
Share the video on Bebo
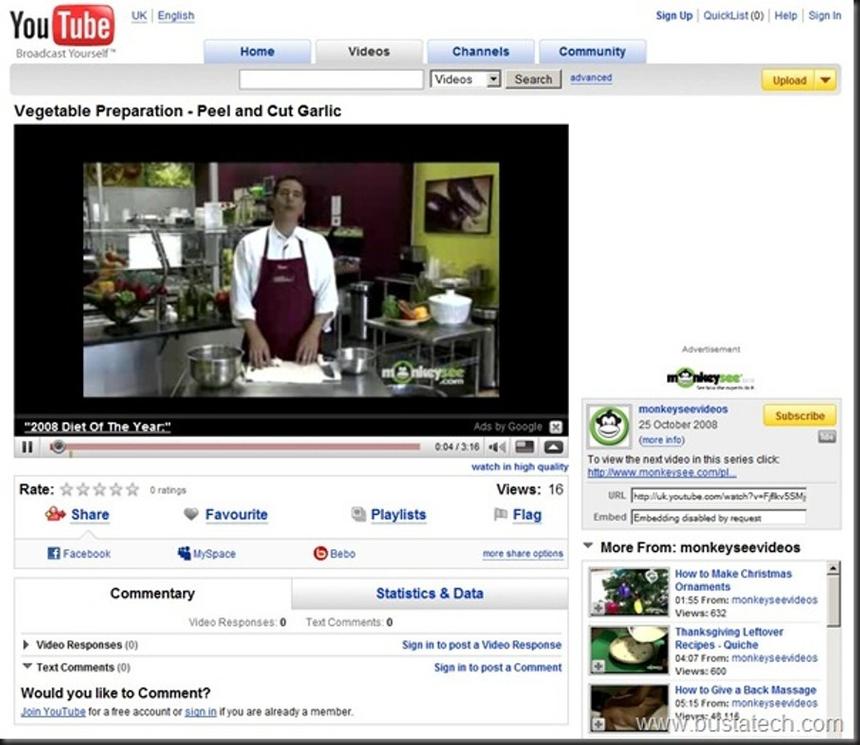(x=334, y=554)
